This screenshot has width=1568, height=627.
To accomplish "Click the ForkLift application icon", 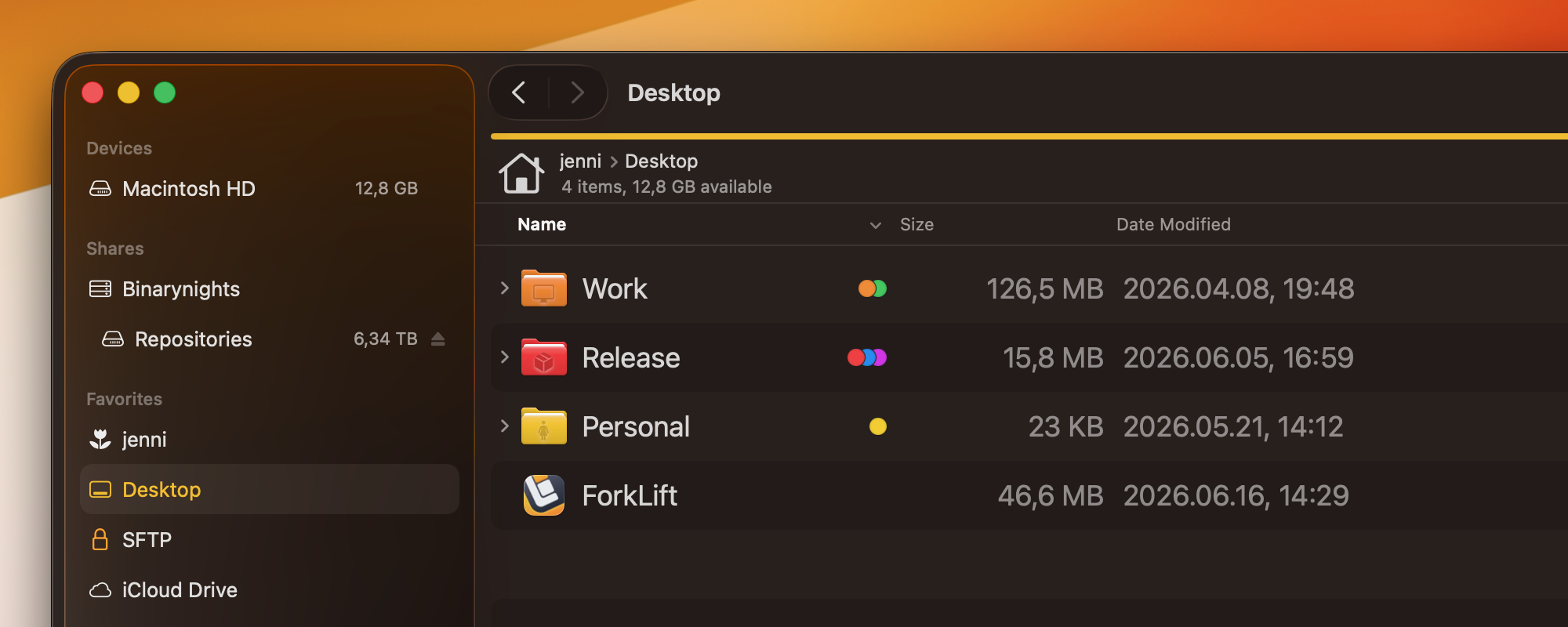I will point(544,495).
